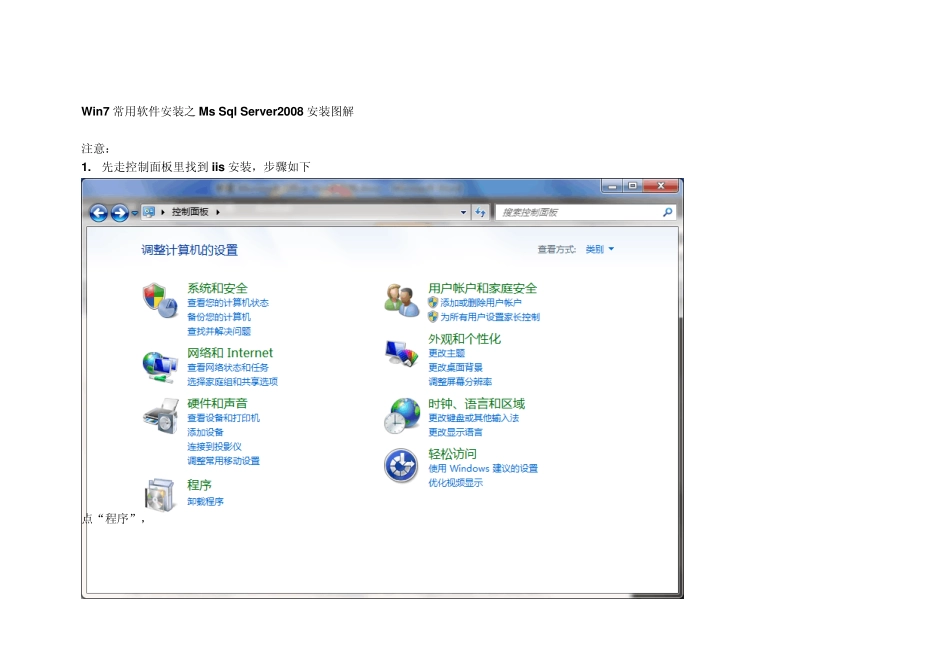Open the 程序 software box icon

pyautogui.click(x=160, y=494)
